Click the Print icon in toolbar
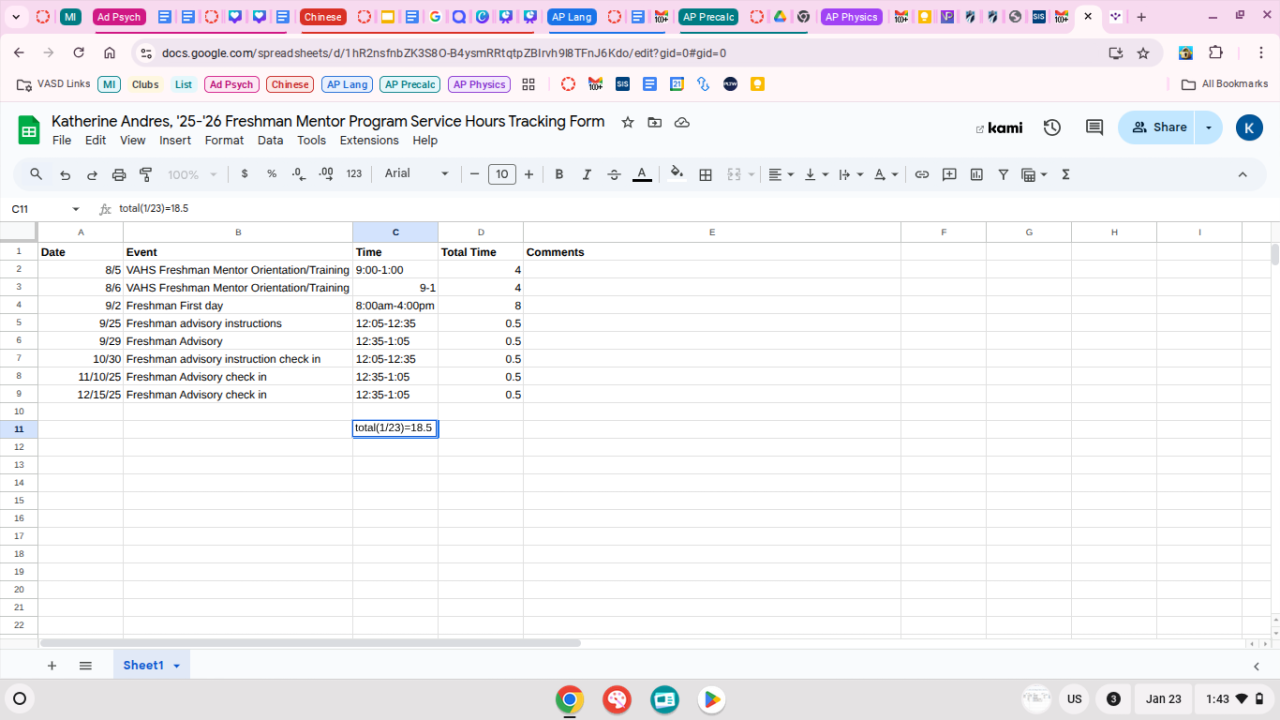1280x720 pixels. point(119,174)
